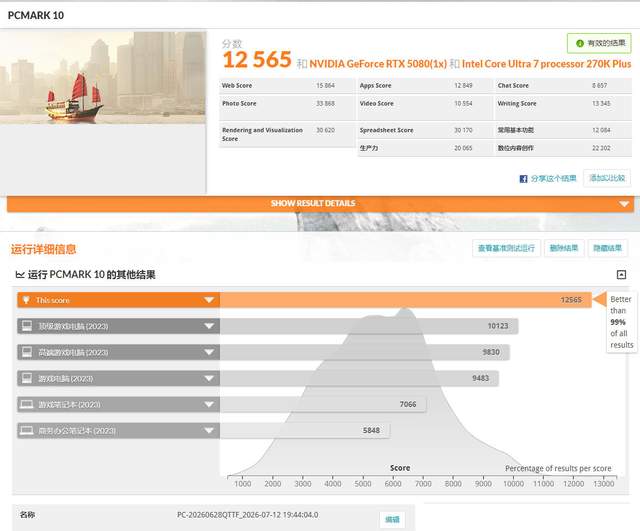
Task: Click the Apps Score label
Action: [x=376, y=85]
